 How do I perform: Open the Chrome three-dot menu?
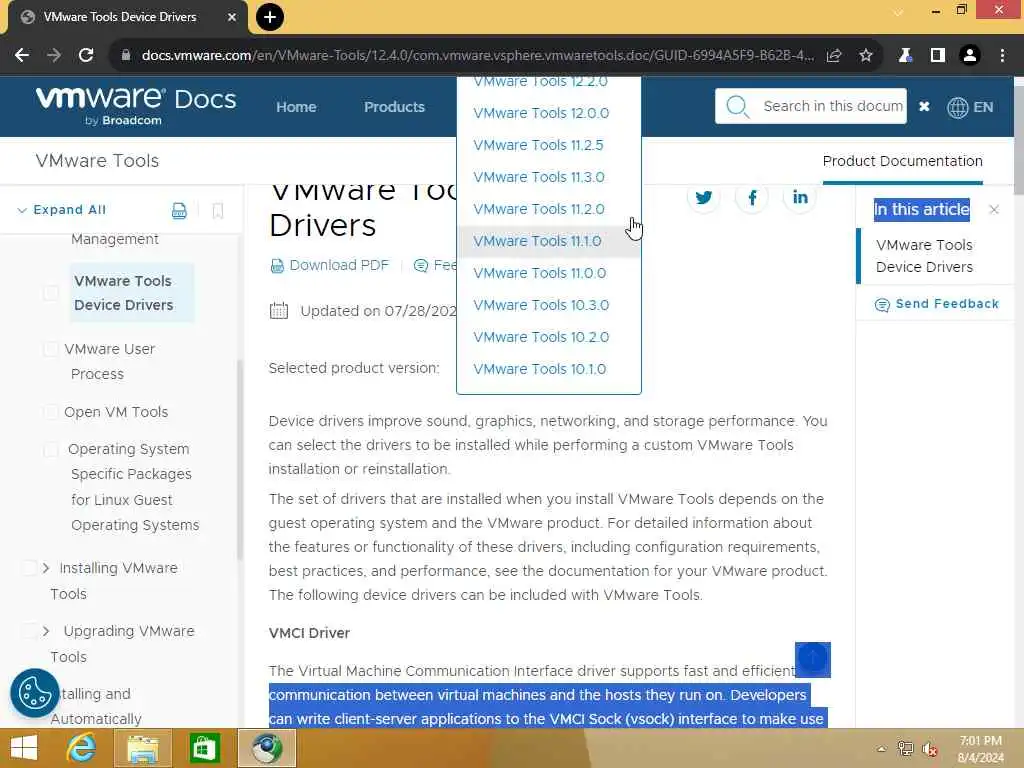click(1002, 56)
